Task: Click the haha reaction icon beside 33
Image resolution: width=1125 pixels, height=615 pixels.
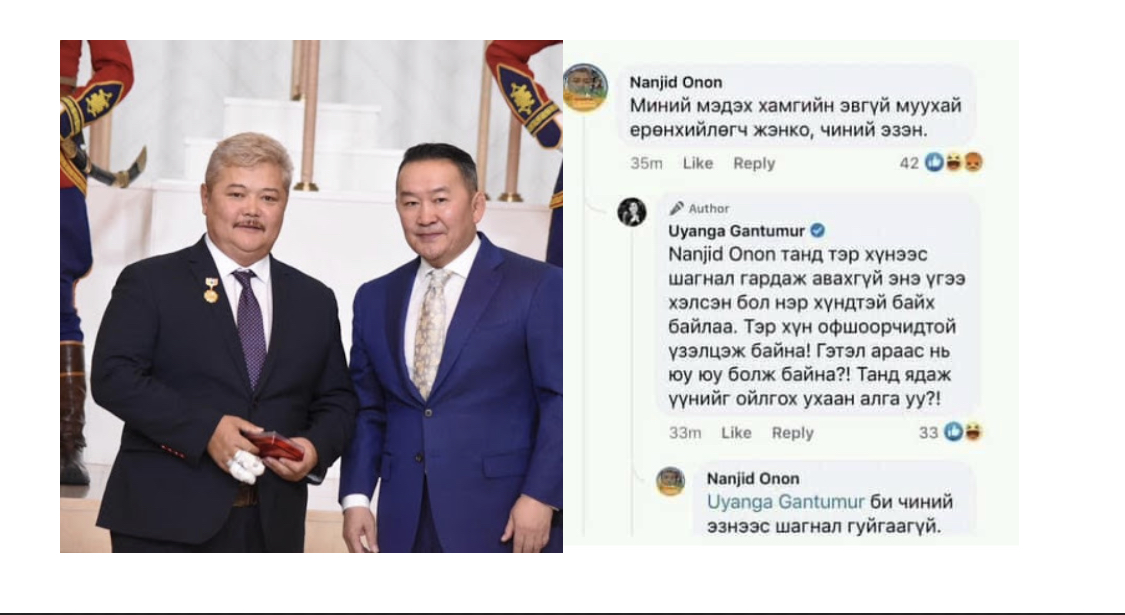Action: click(x=974, y=431)
